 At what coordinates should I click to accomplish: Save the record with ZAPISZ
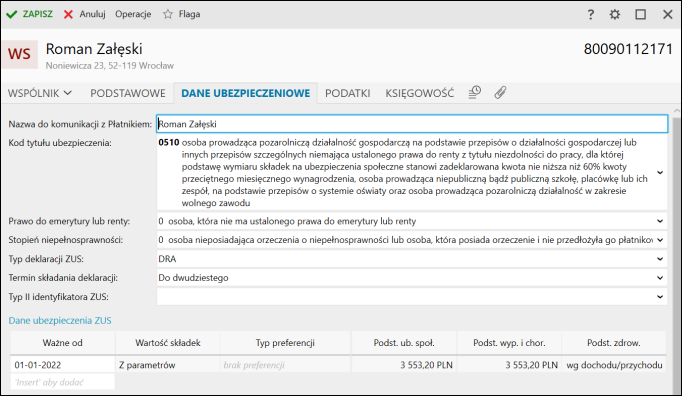pos(30,14)
